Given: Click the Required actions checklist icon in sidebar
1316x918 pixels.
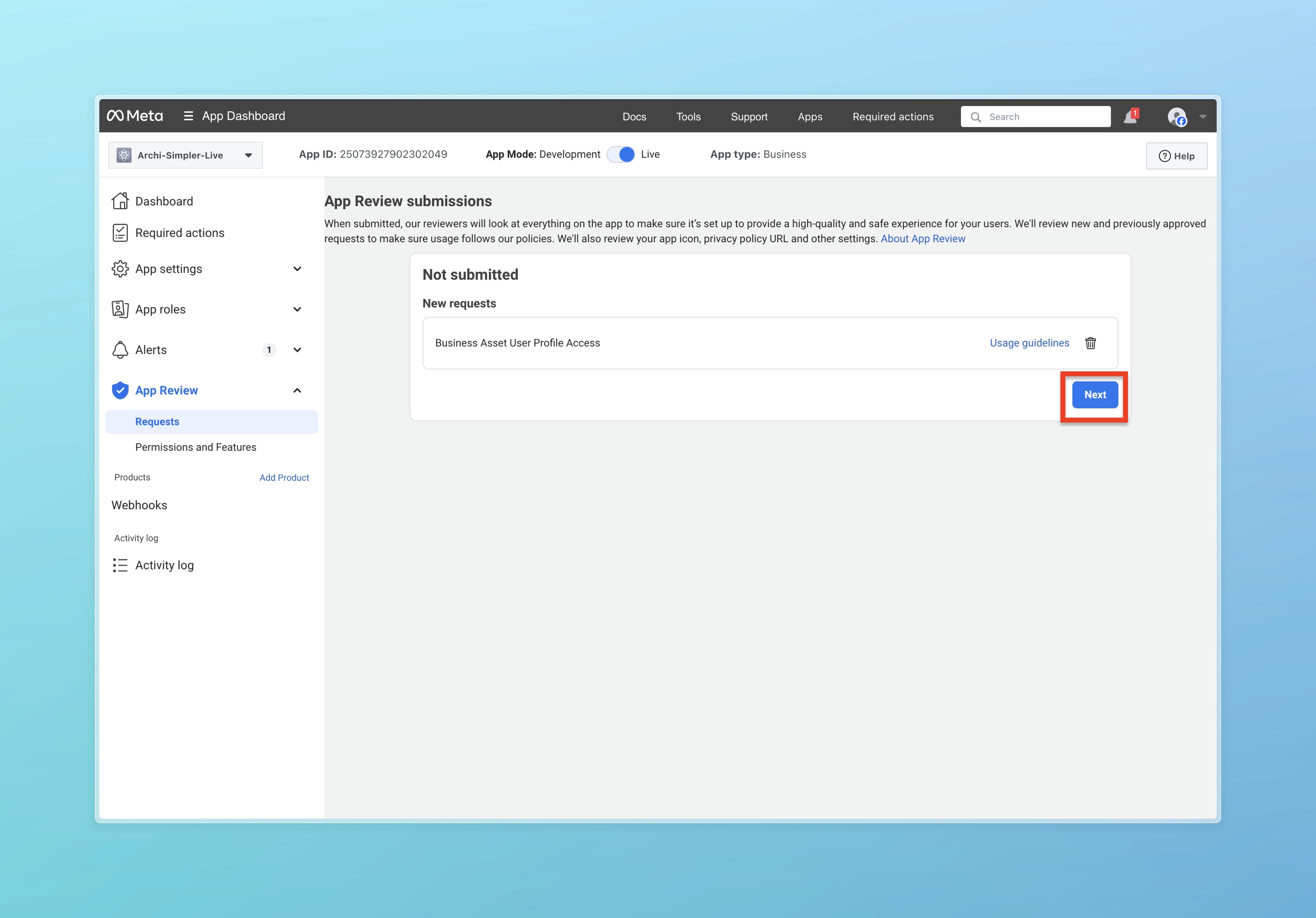Looking at the screenshot, I should [120, 233].
